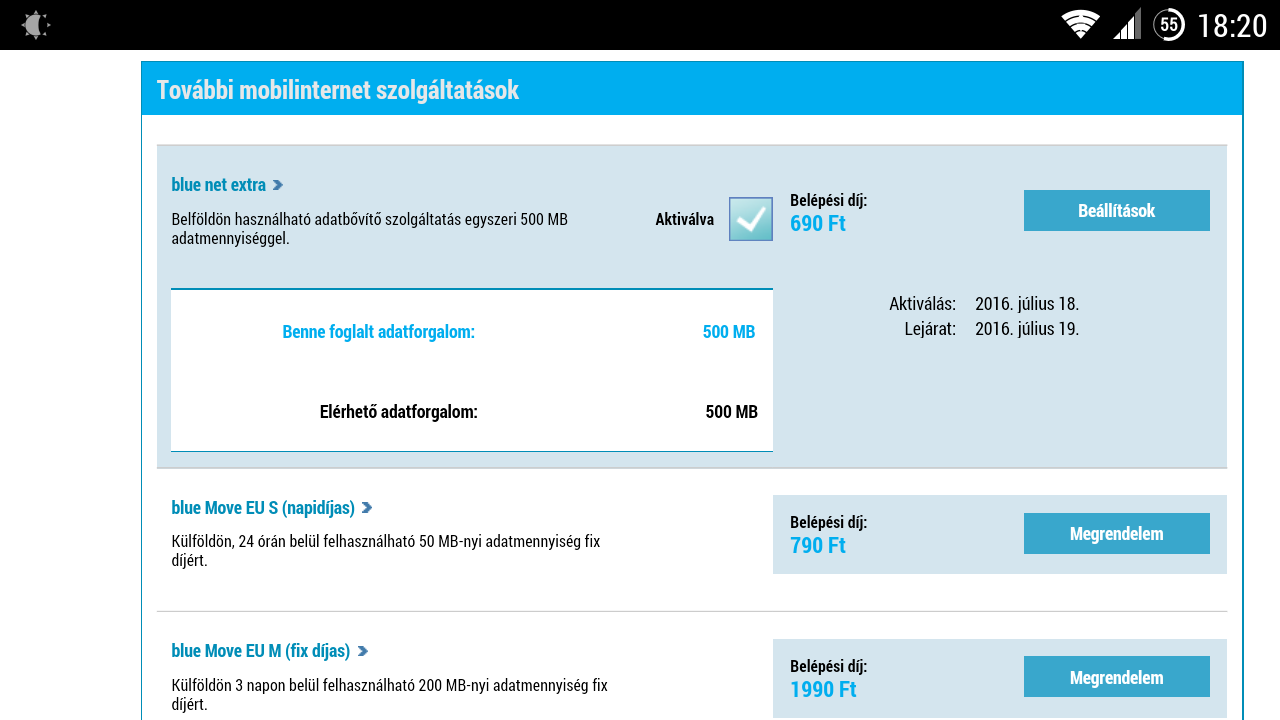The width and height of the screenshot is (1280, 720).
Task: Open blue Move EU S (napidíjas) link
Action: pos(263,508)
